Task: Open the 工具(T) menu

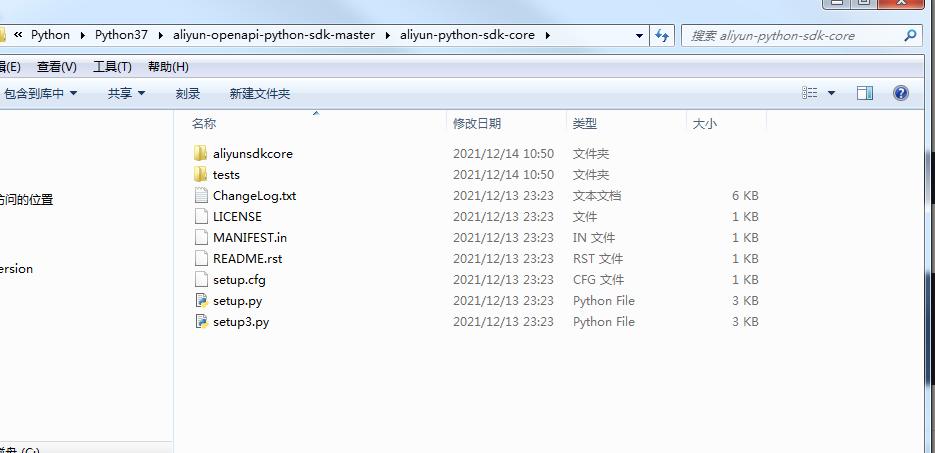Action: [x=112, y=67]
